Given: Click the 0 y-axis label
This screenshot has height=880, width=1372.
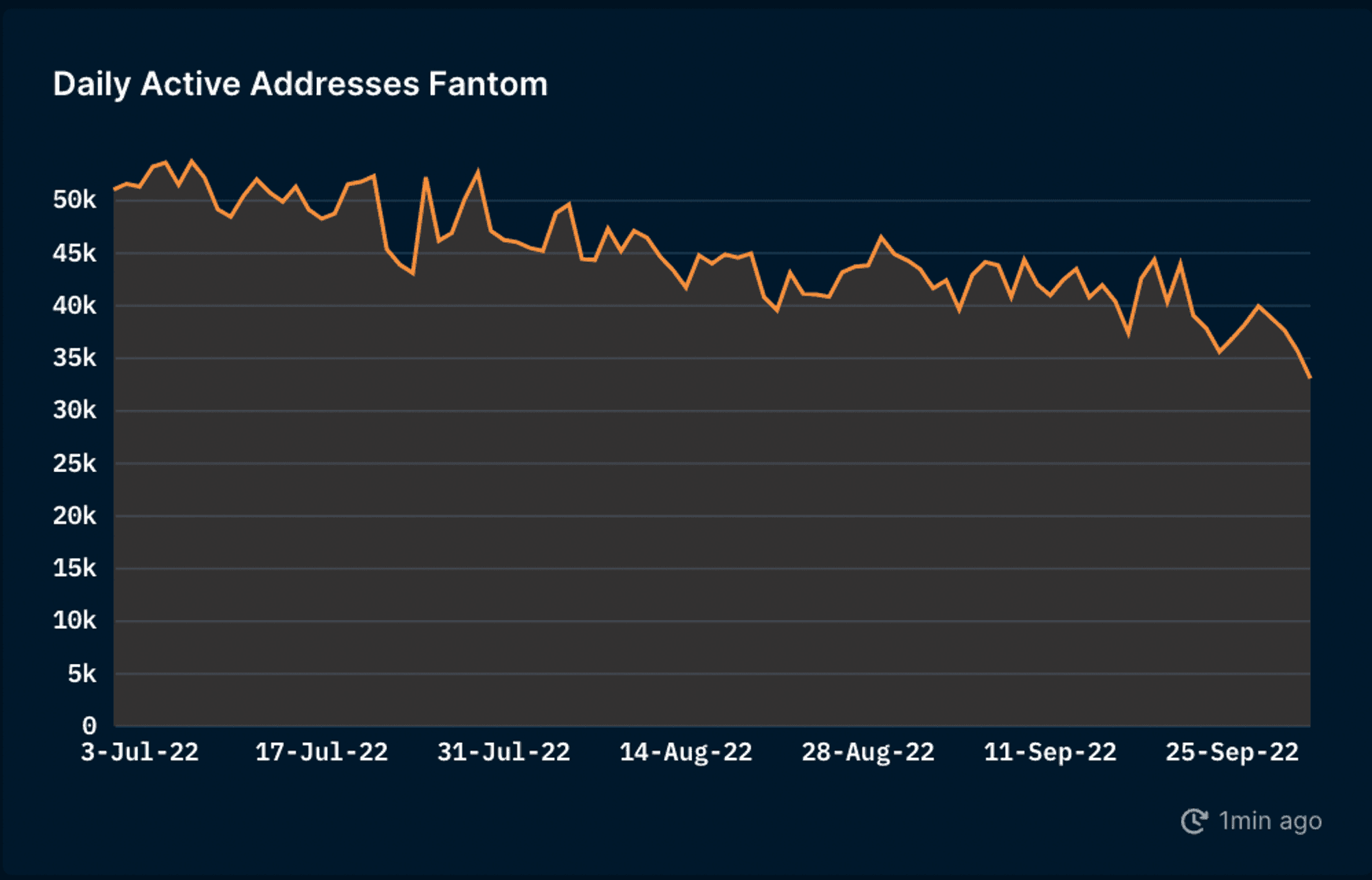Looking at the screenshot, I should pyautogui.click(x=89, y=726).
